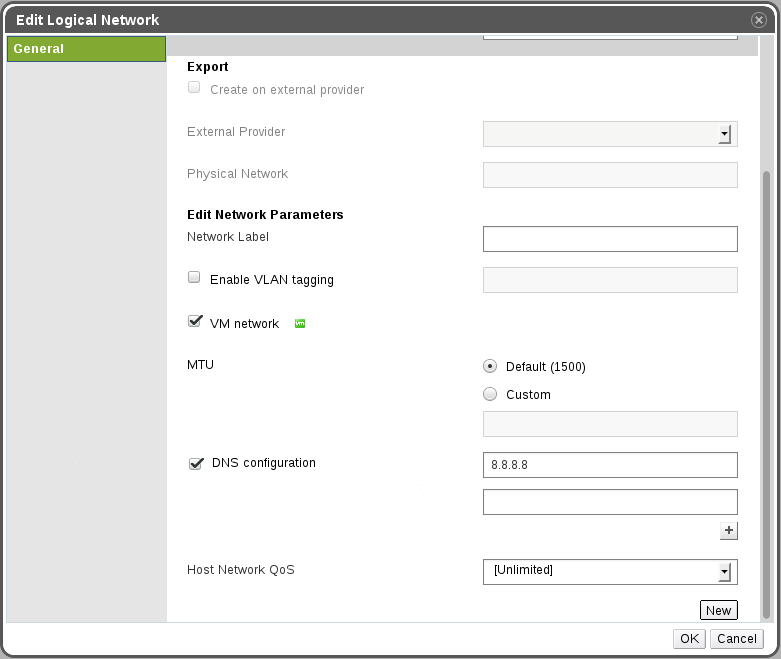This screenshot has width=781, height=659.
Task: Click the DNS field containing 8.8.8.8
Action: [610, 465]
